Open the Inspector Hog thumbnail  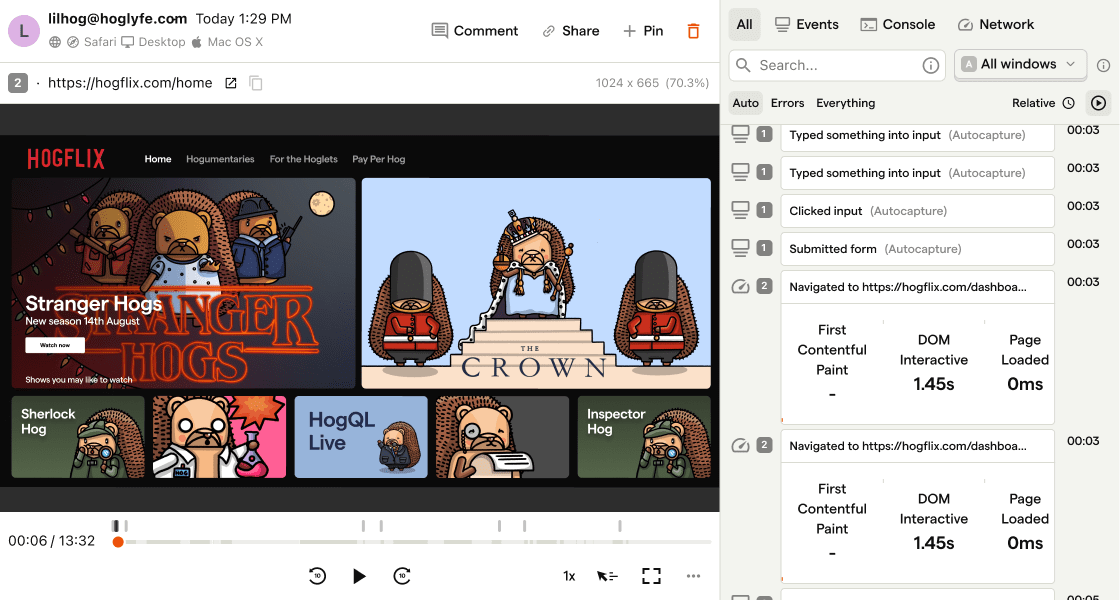coord(644,437)
